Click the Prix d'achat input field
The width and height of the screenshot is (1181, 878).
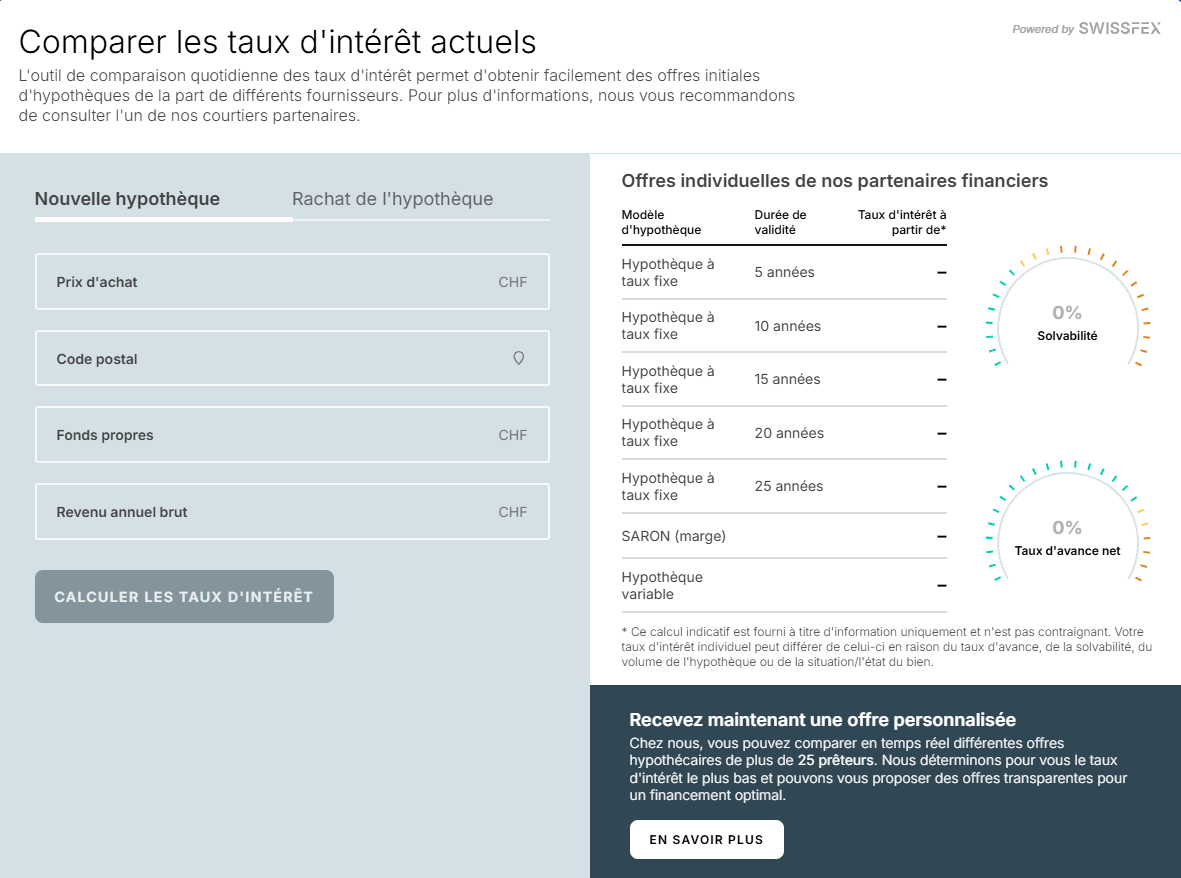click(x=292, y=282)
